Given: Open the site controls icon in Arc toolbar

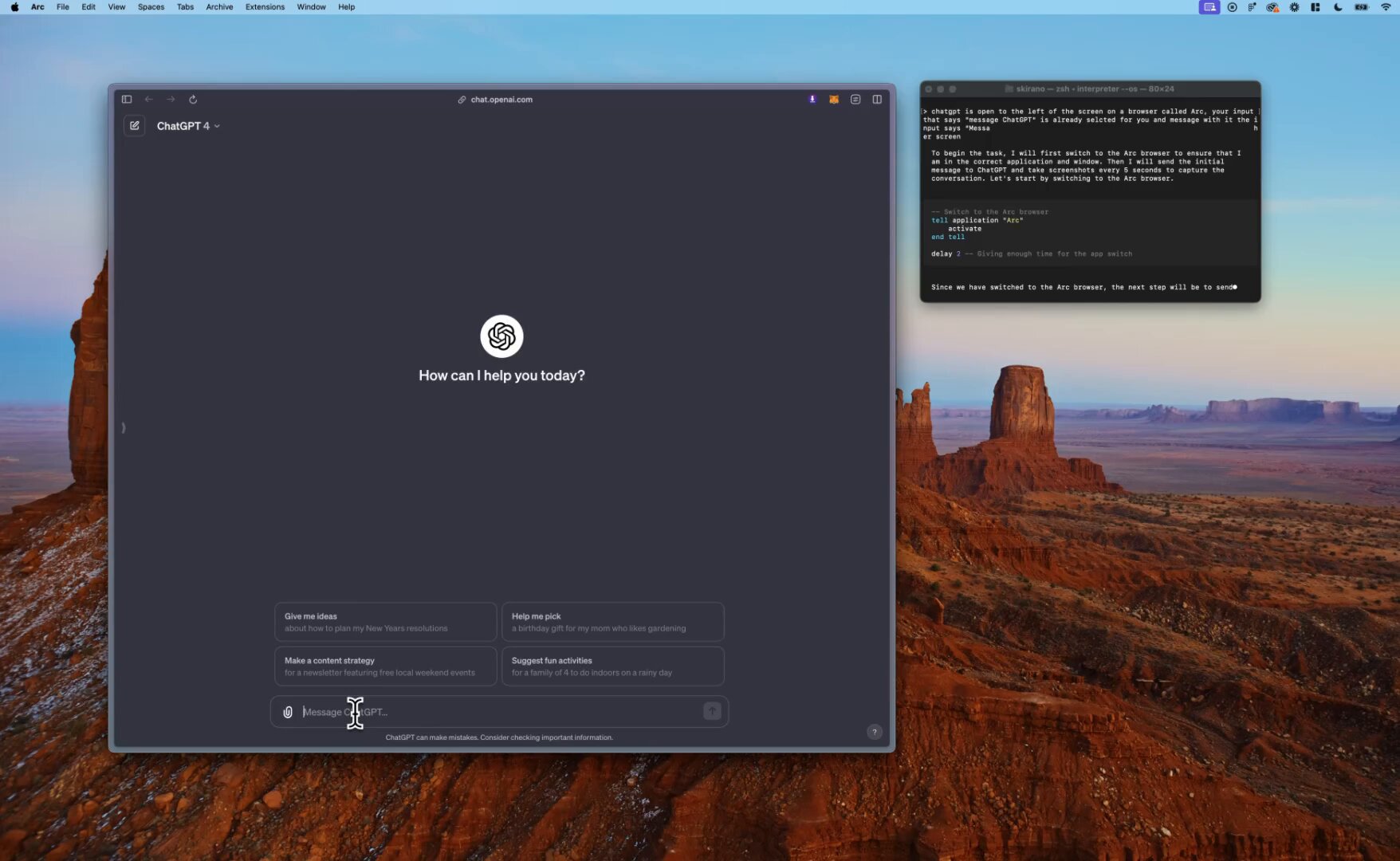Looking at the screenshot, I should [x=855, y=100].
